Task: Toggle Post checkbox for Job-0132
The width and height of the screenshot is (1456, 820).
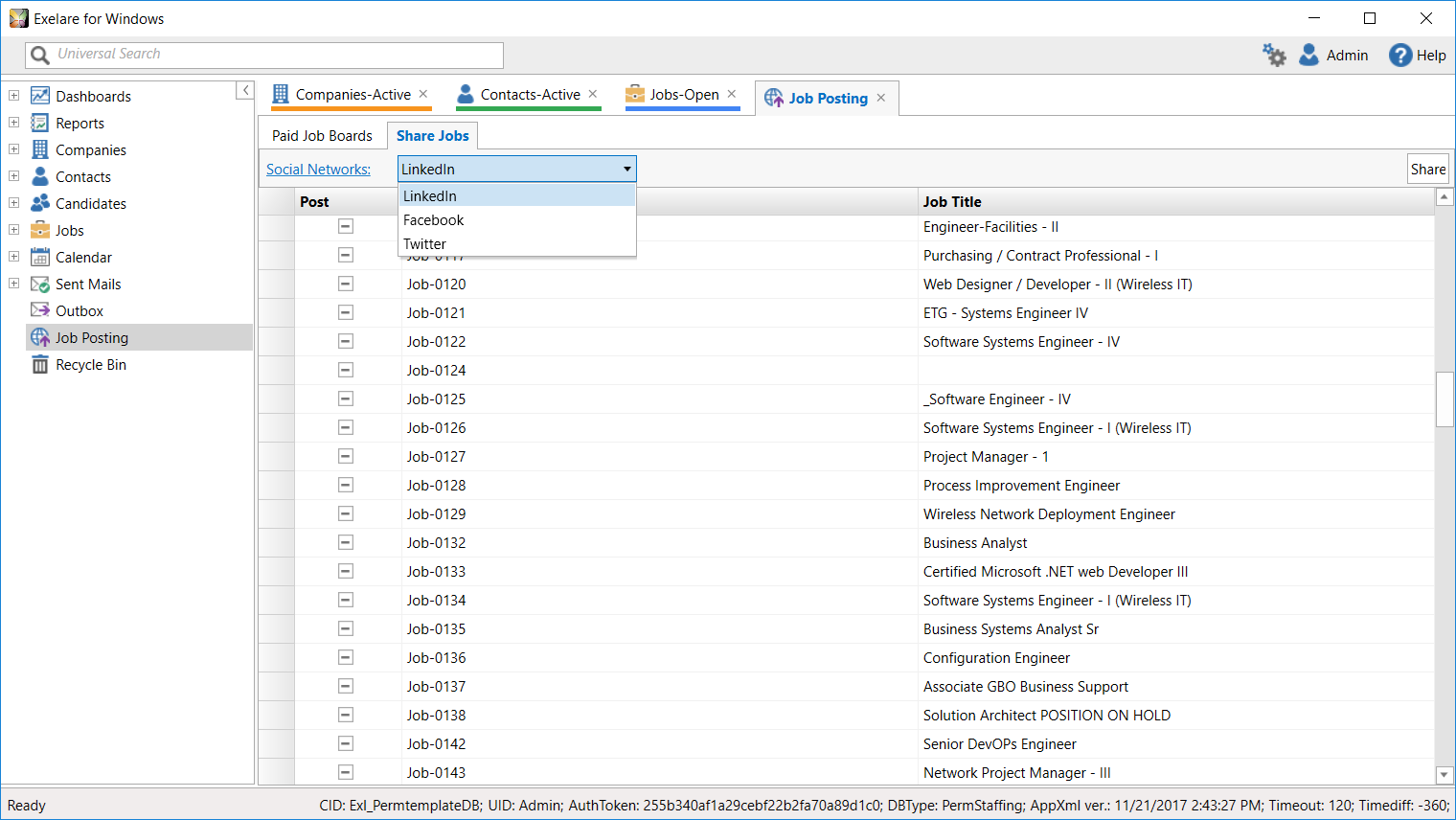Action: tap(346, 542)
